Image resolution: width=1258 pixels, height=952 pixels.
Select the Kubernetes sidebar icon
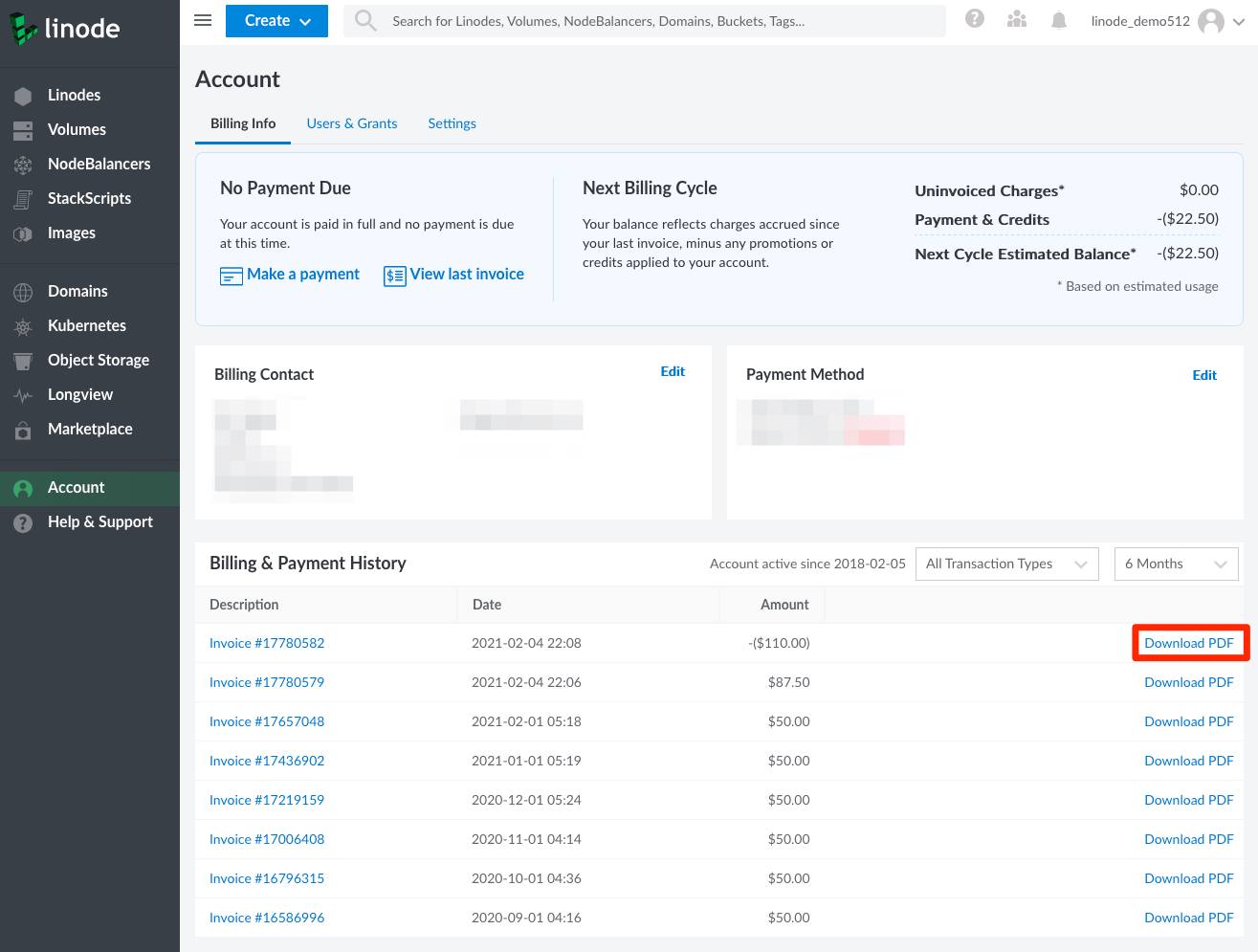point(22,325)
